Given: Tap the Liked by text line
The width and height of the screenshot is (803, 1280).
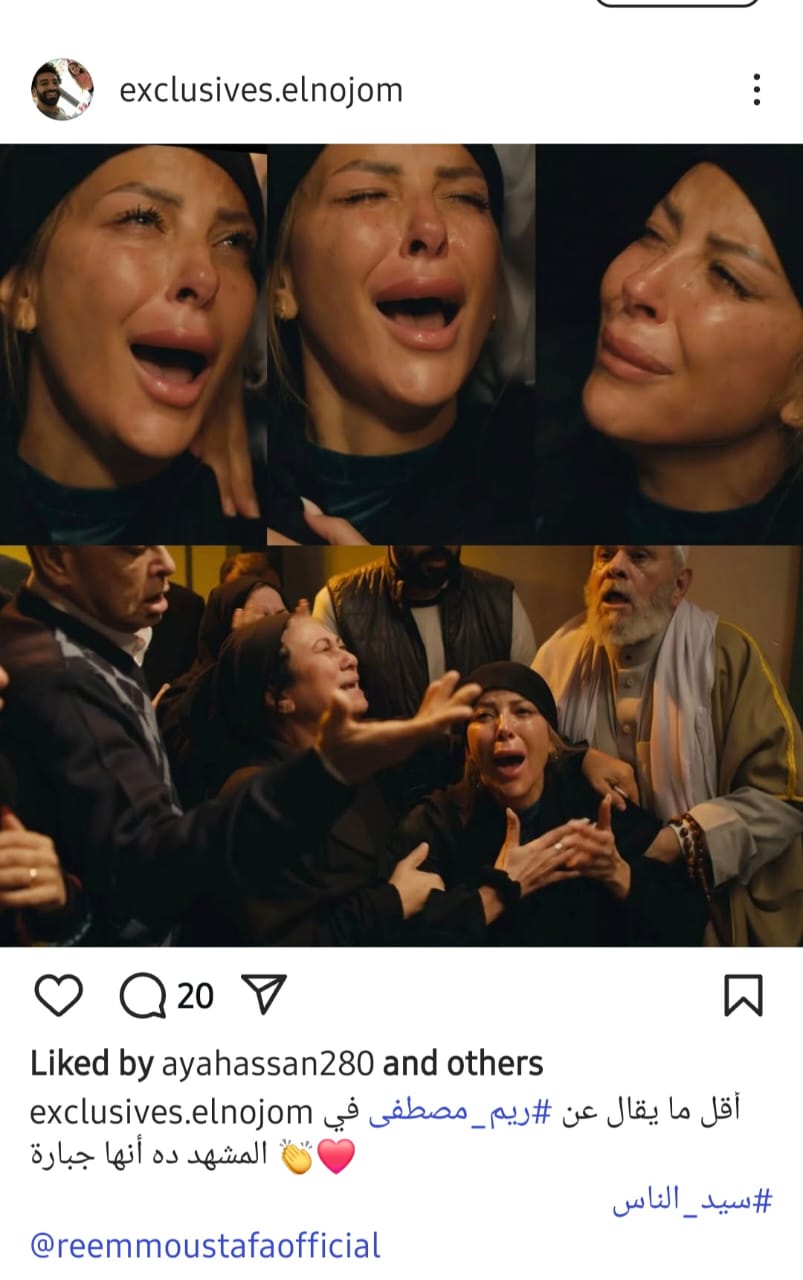Looking at the screenshot, I should pos(287,1063).
